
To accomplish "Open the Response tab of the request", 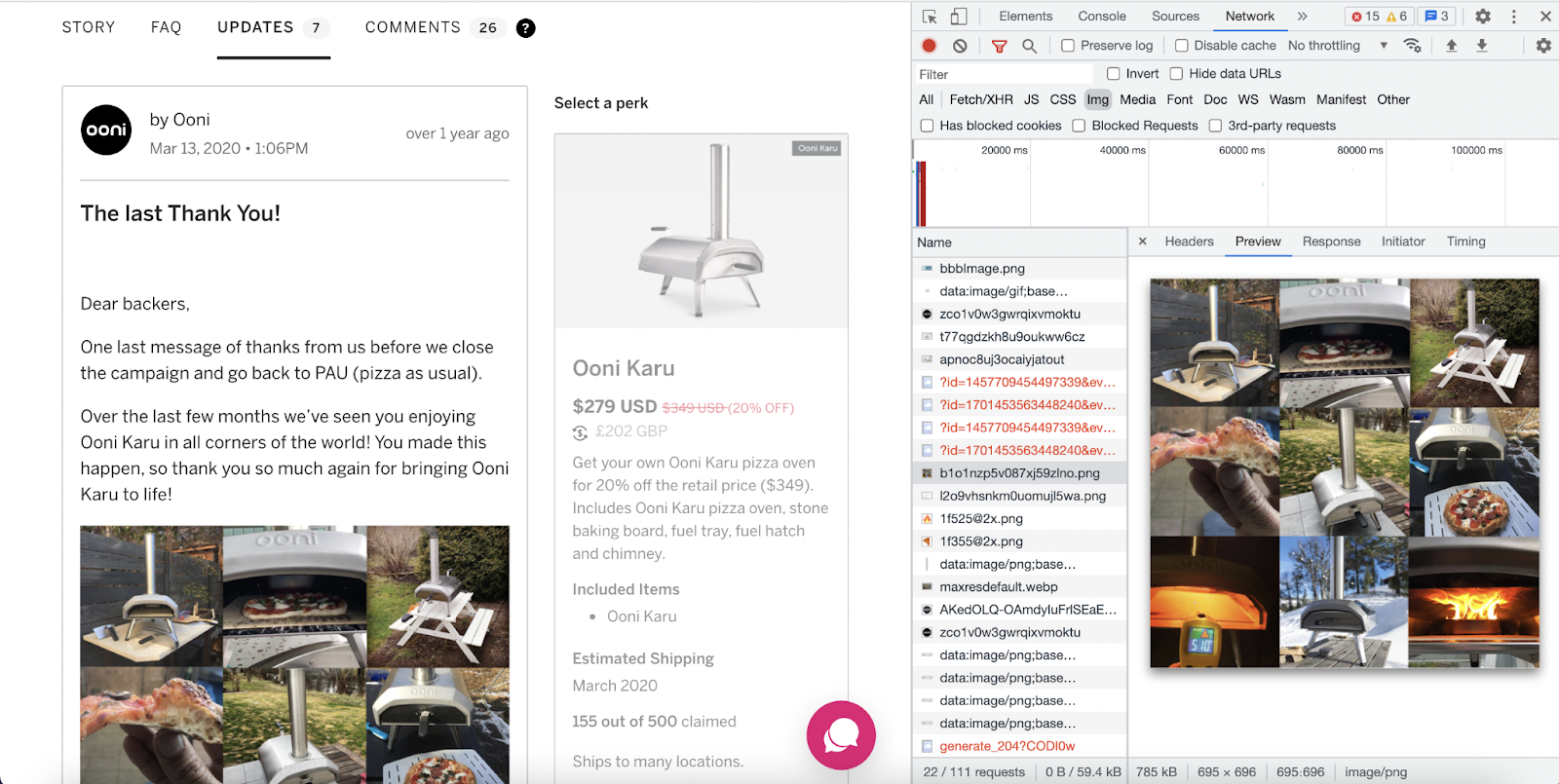I will [1332, 242].
